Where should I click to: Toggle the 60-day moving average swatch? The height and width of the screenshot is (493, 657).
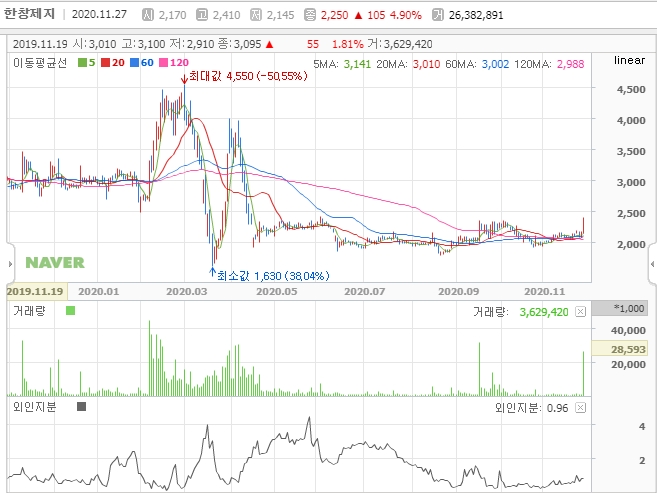point(134,63)
